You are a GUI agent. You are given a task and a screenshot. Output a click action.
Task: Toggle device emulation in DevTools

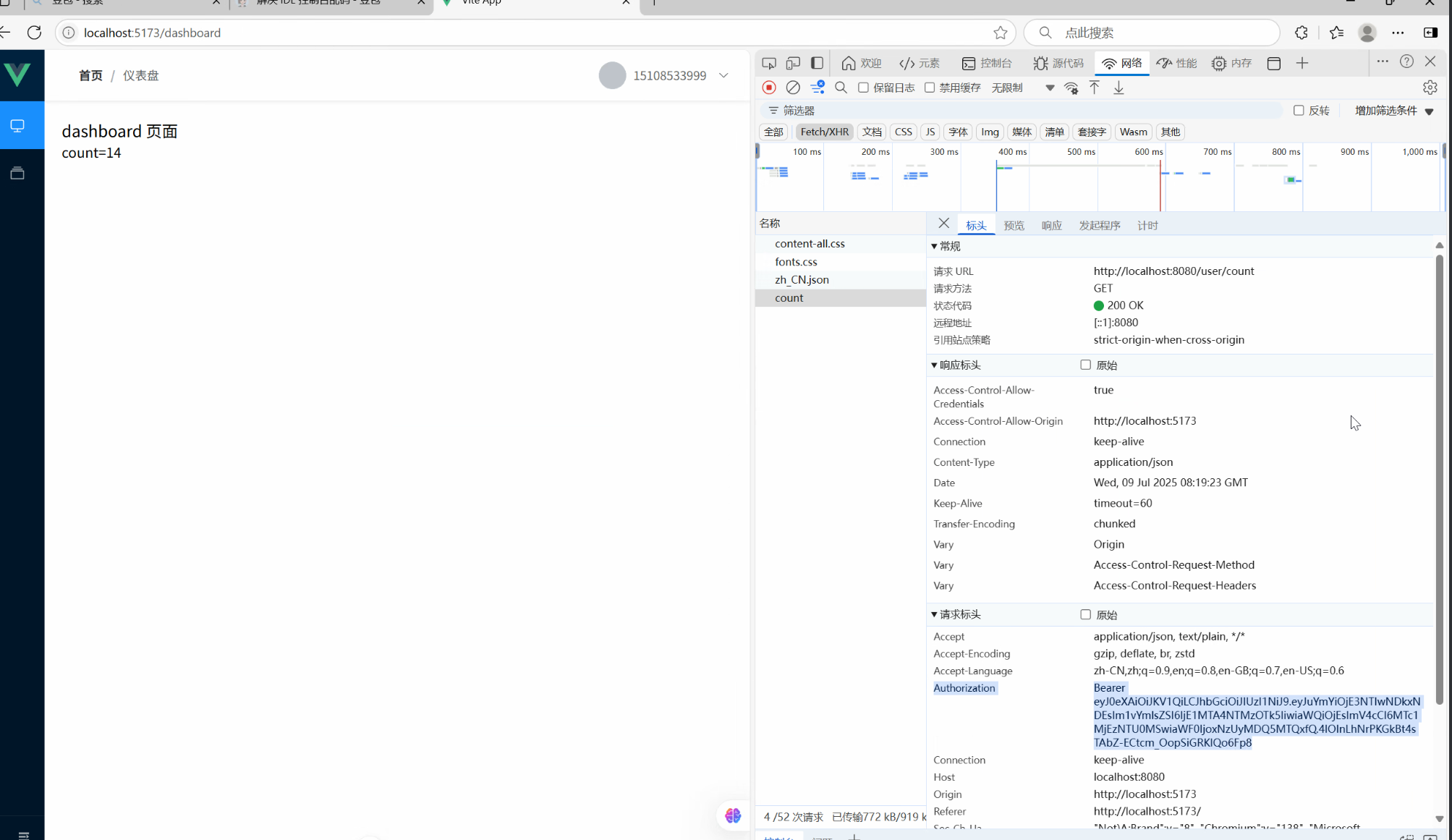pyautogui.click(x=793, y=64)
